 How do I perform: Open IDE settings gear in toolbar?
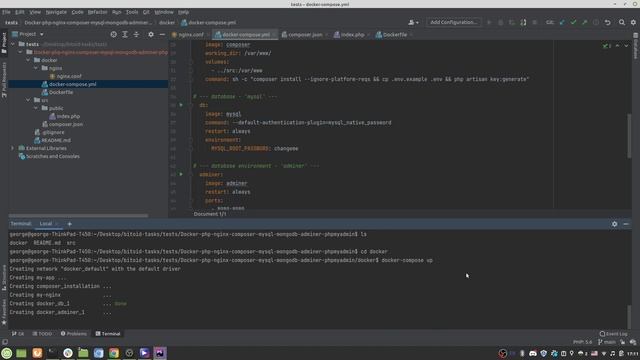[x=633, y=22]
